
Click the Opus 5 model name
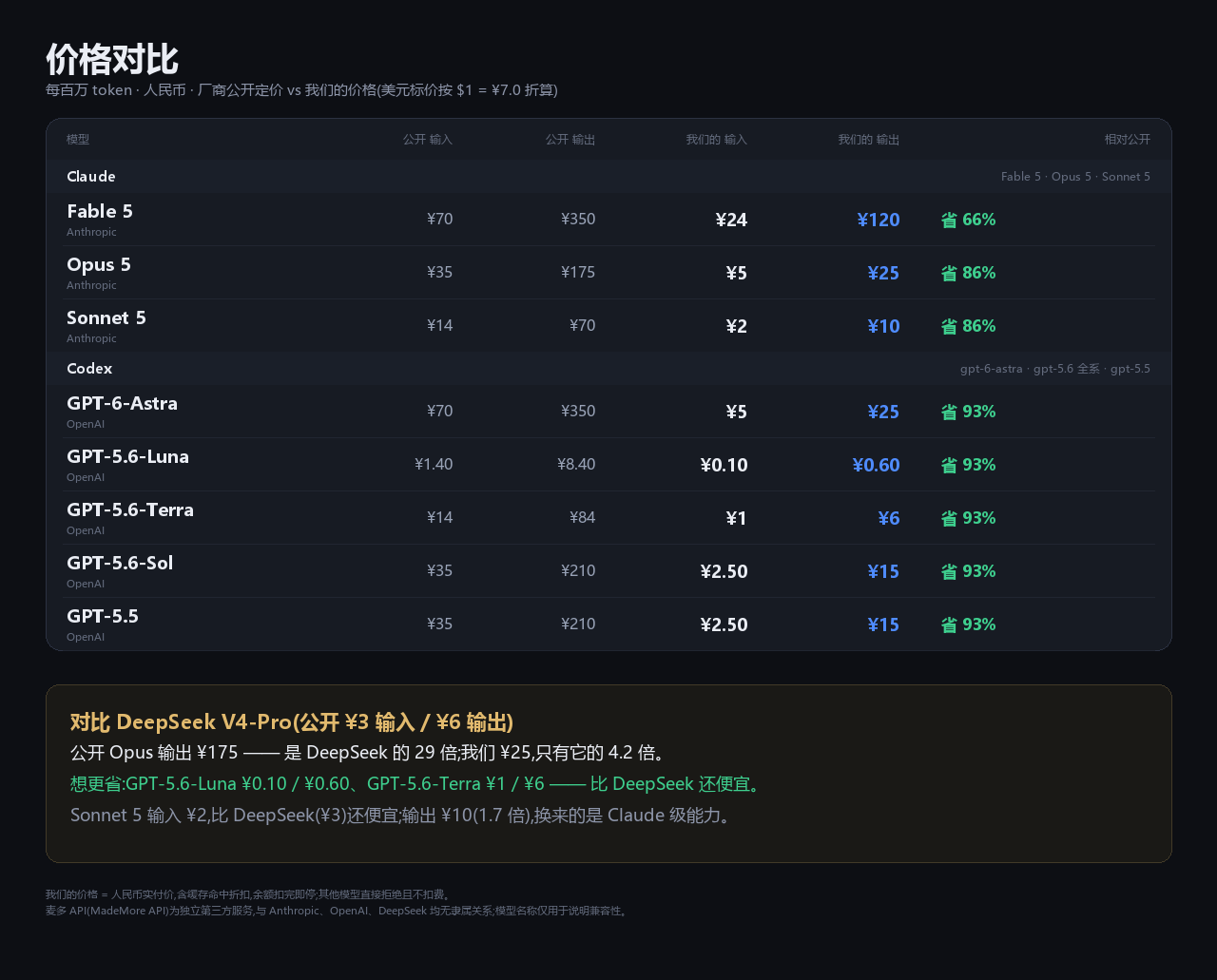tap(99, 264)
